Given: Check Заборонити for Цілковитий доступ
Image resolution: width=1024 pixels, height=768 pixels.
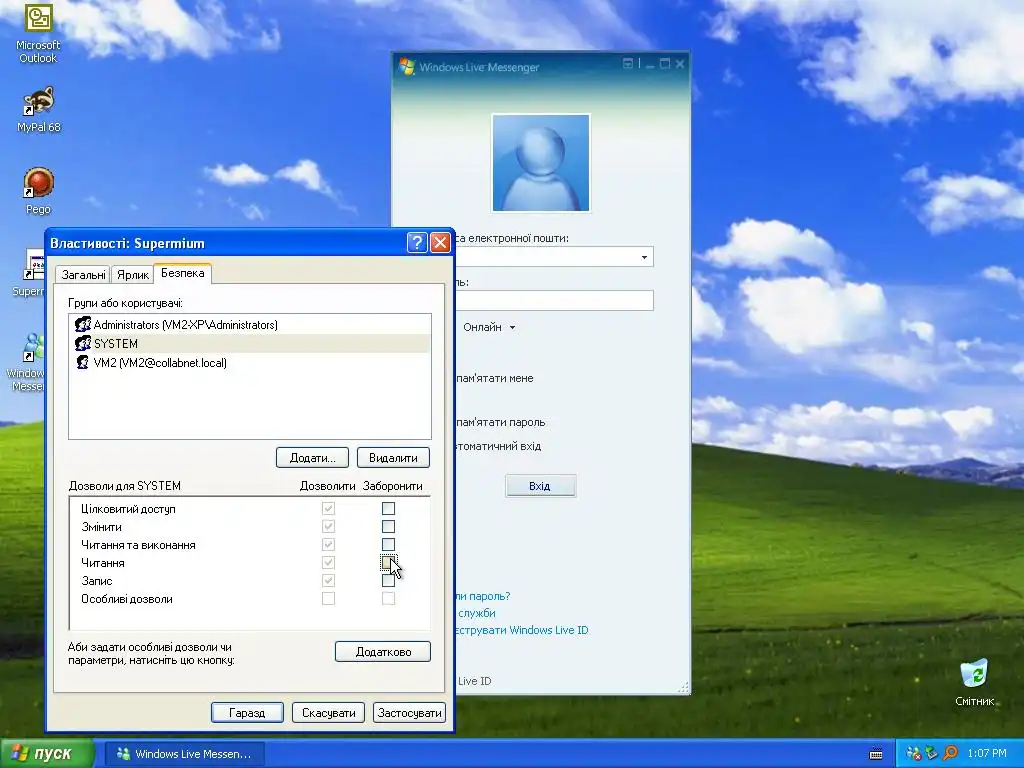Looking at the screenshot, I should click(388, 508).
